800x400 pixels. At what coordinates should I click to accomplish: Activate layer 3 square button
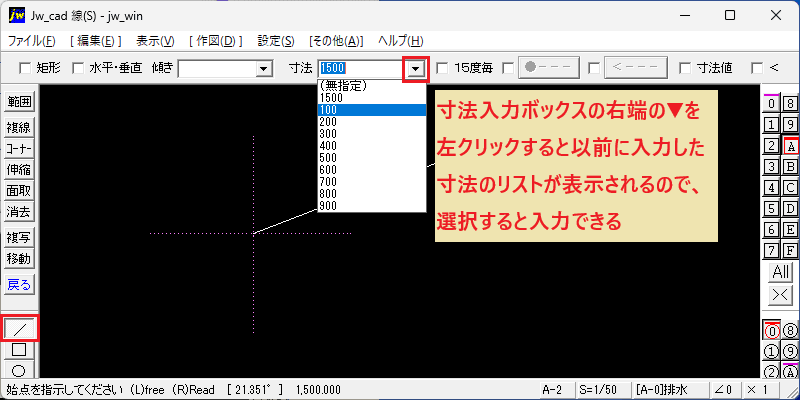coord(771,166)
